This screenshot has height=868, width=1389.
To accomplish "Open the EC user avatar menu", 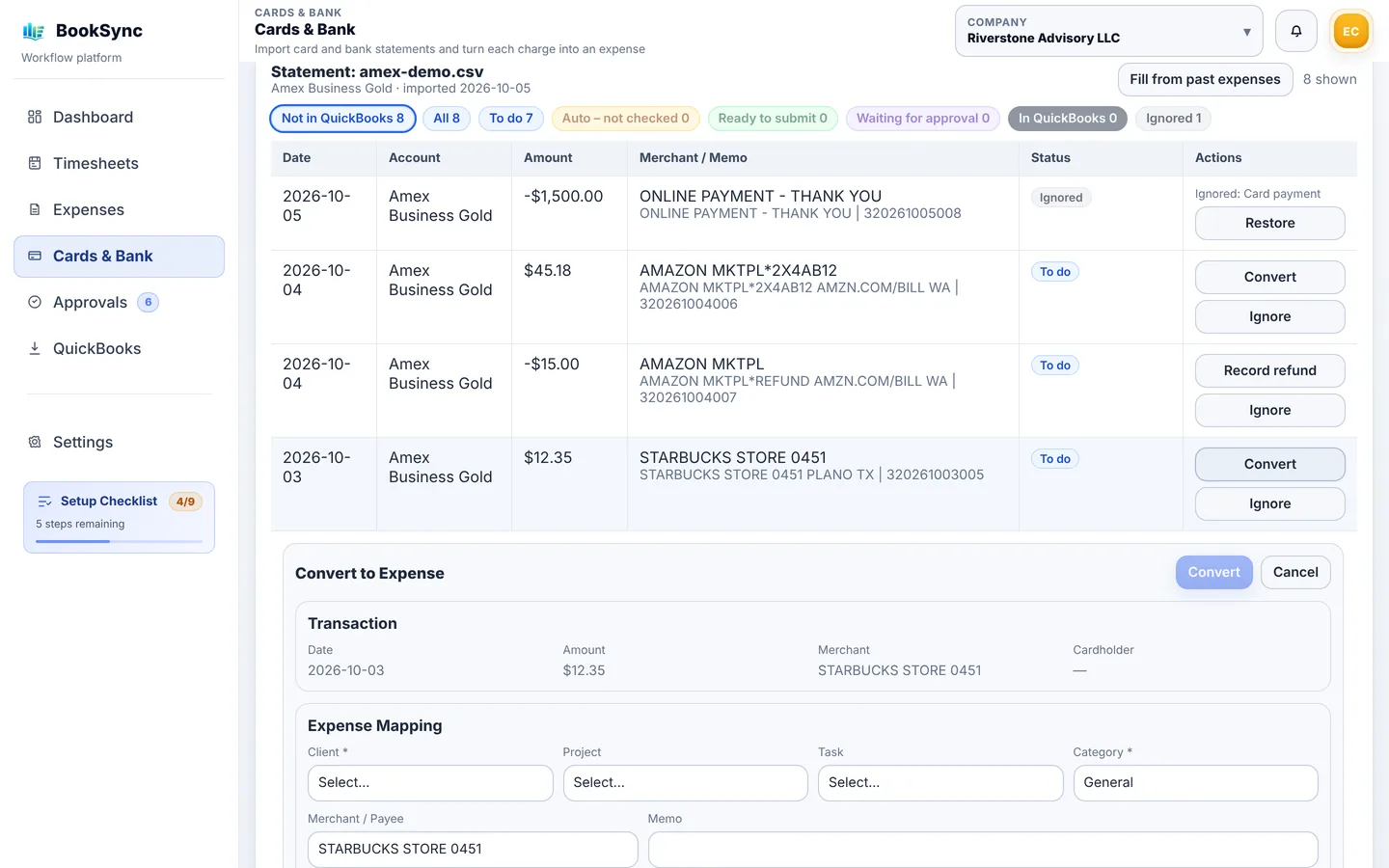I will point(1350,31).
